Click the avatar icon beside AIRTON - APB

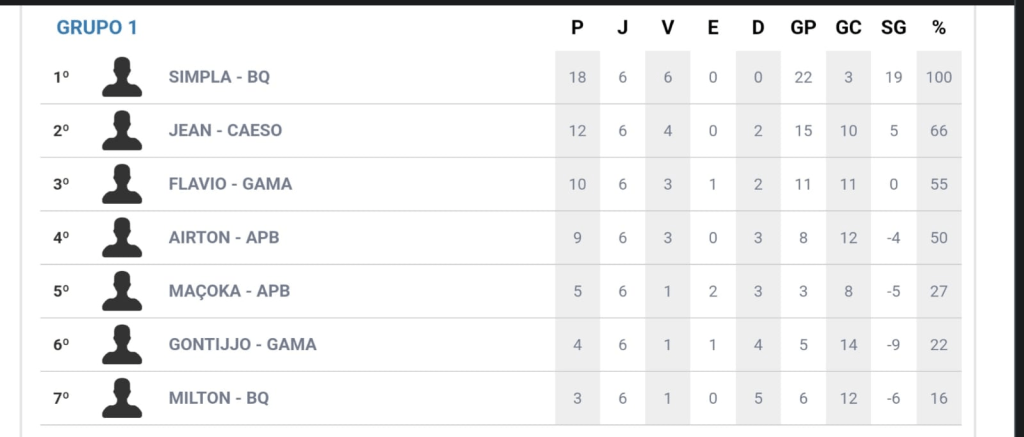tap(122, 238)
